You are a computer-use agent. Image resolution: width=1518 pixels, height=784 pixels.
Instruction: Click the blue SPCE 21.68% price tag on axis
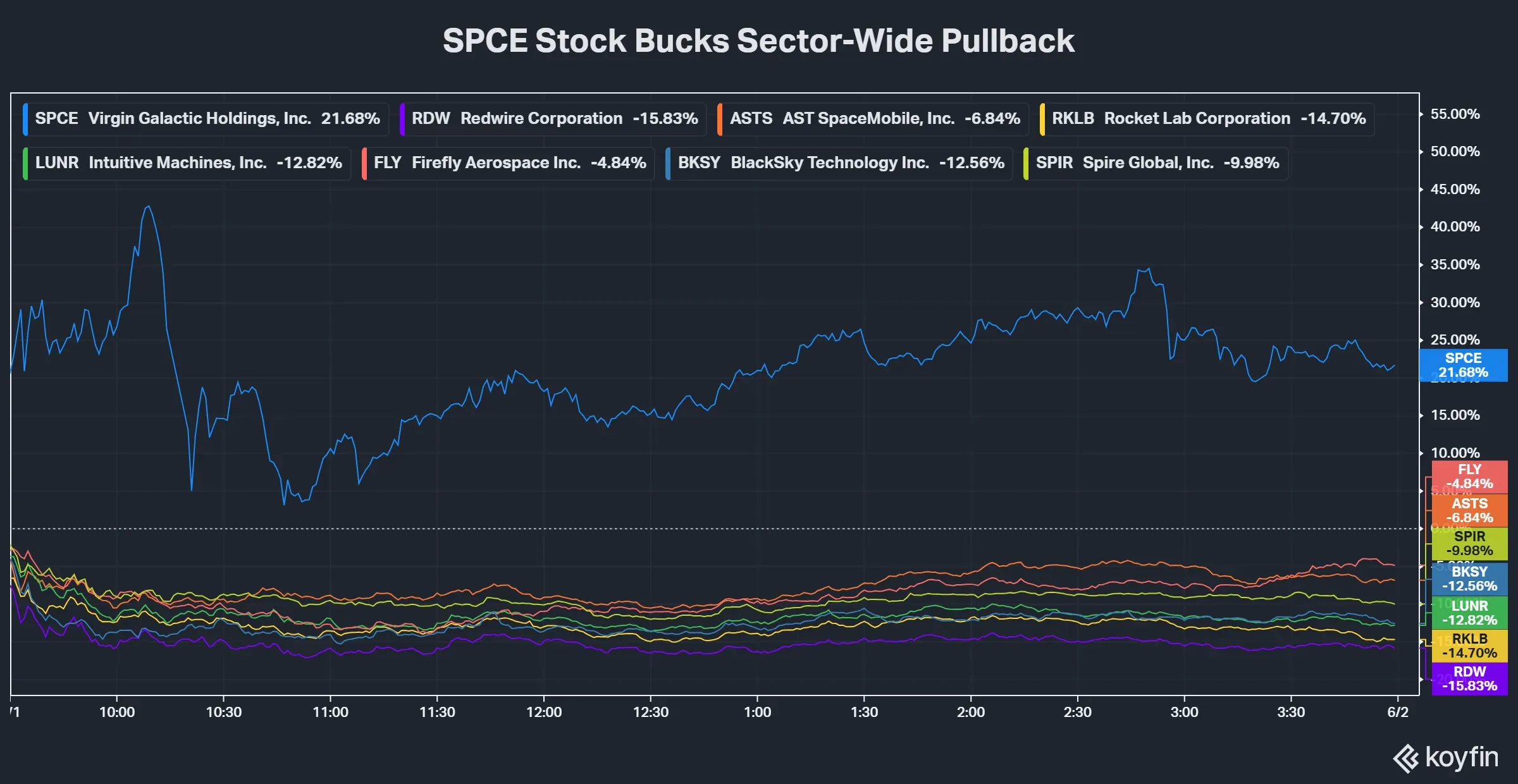tap(1464, 365)
